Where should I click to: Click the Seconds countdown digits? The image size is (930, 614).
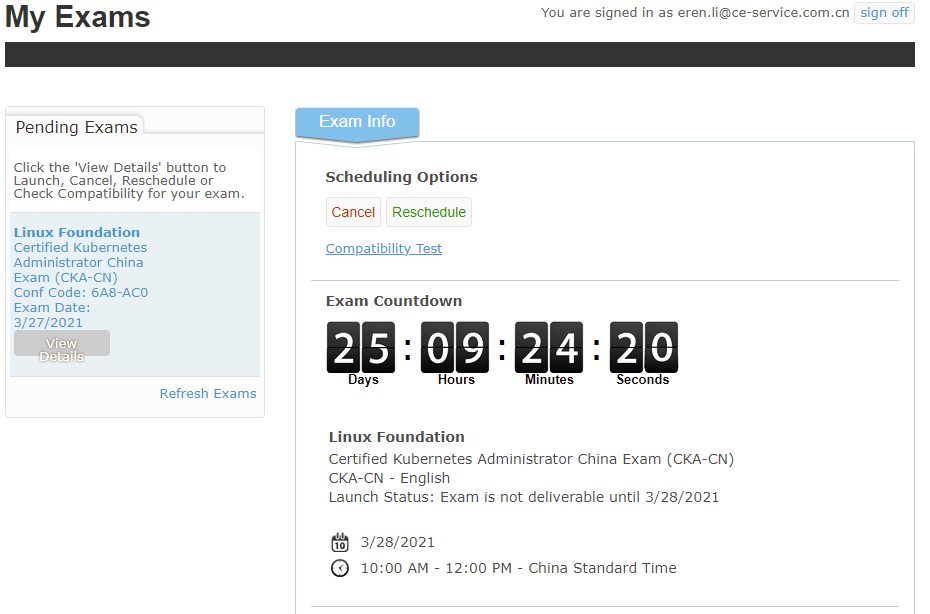(x=644, y=348)
